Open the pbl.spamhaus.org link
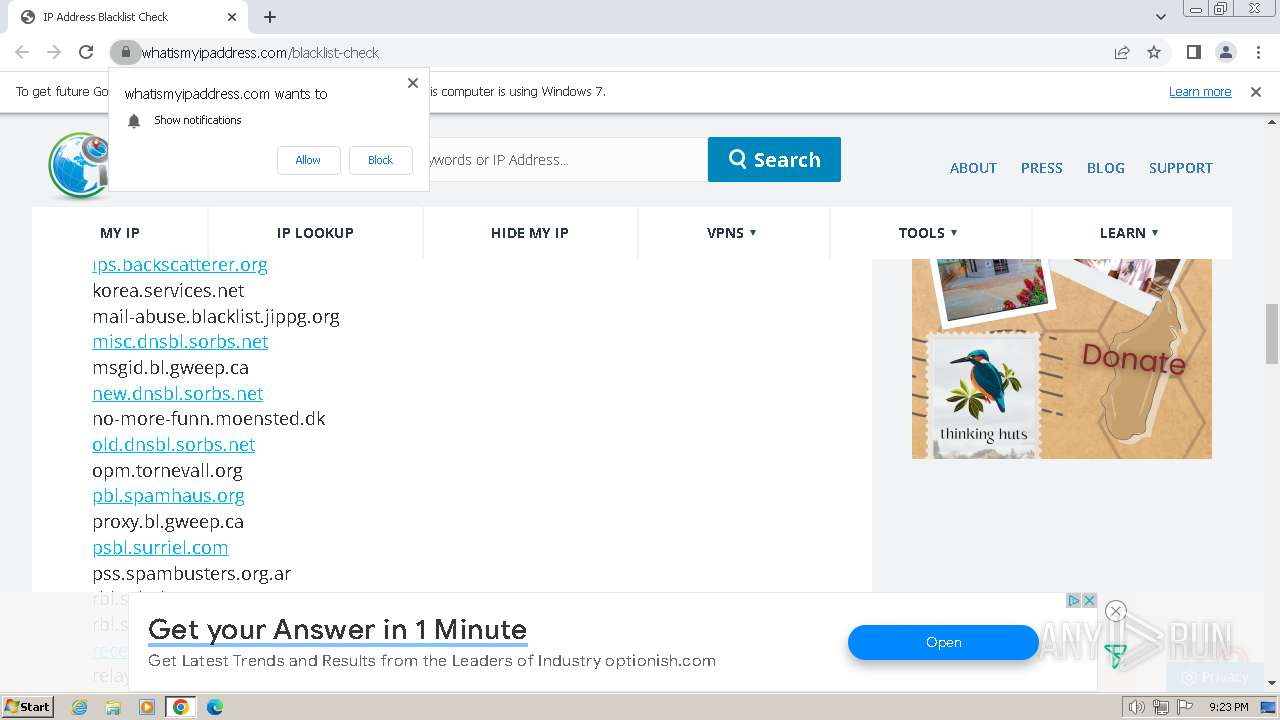 (168, 496)
